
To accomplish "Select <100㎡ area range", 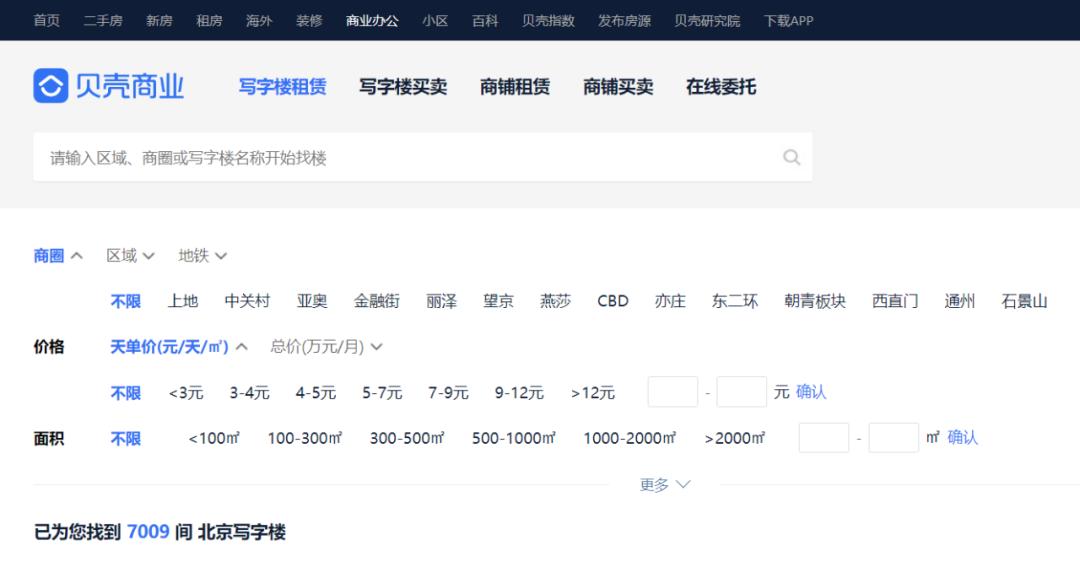I will coord(214,438).
